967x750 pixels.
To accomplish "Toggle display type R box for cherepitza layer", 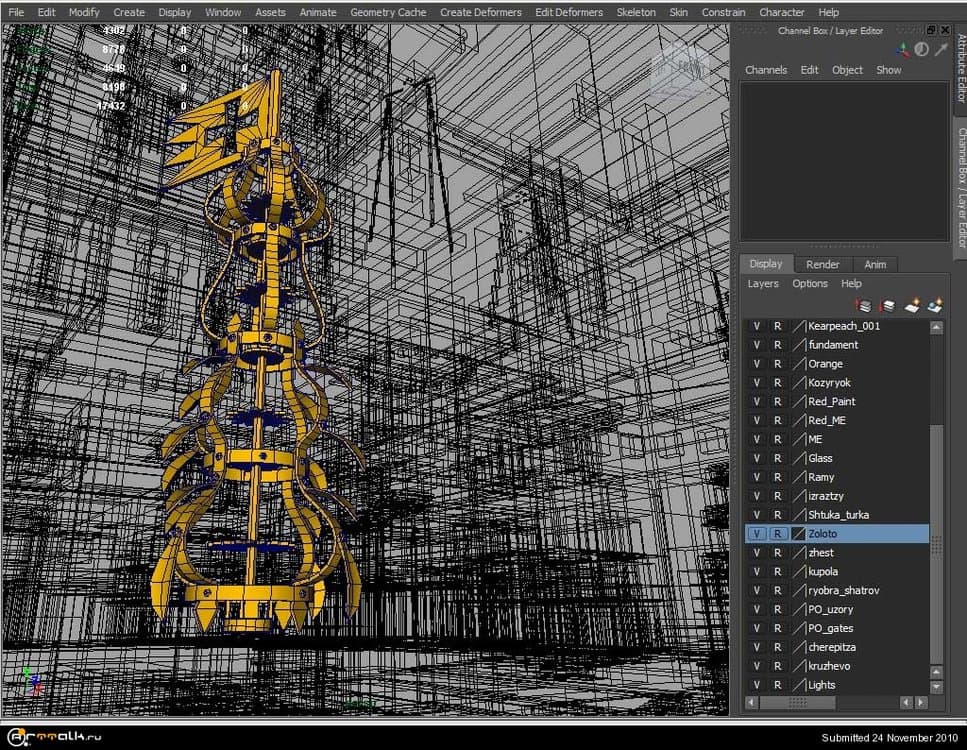I will (x=778, y=648).
